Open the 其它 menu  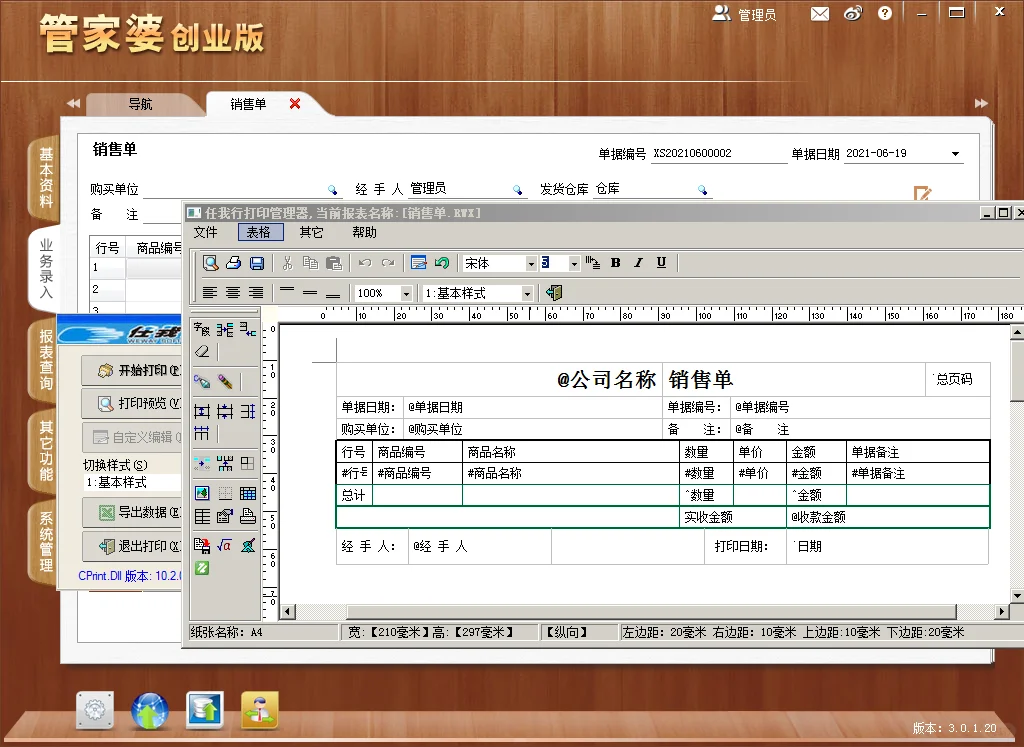(312, 232)
